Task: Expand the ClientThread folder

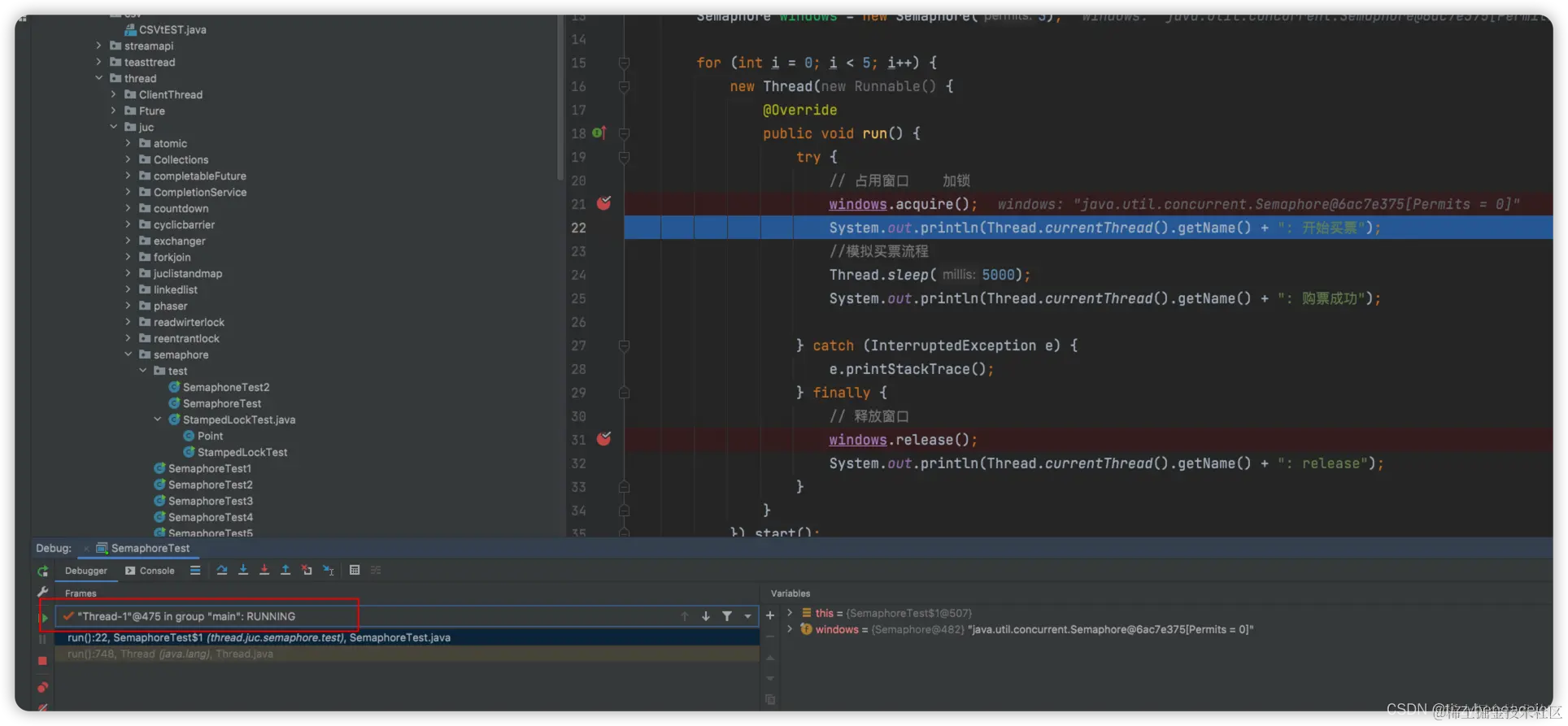Action: (114, 95)
